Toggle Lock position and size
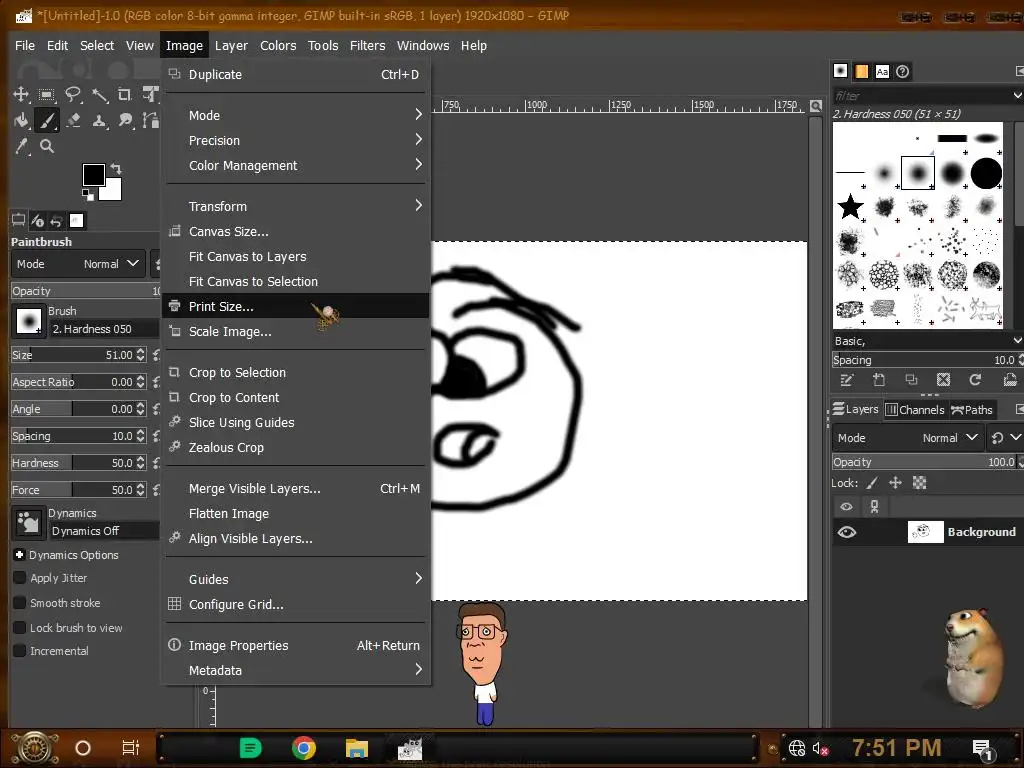The width and height of the screenshot is (1024, 768). [x=895, y=483]
